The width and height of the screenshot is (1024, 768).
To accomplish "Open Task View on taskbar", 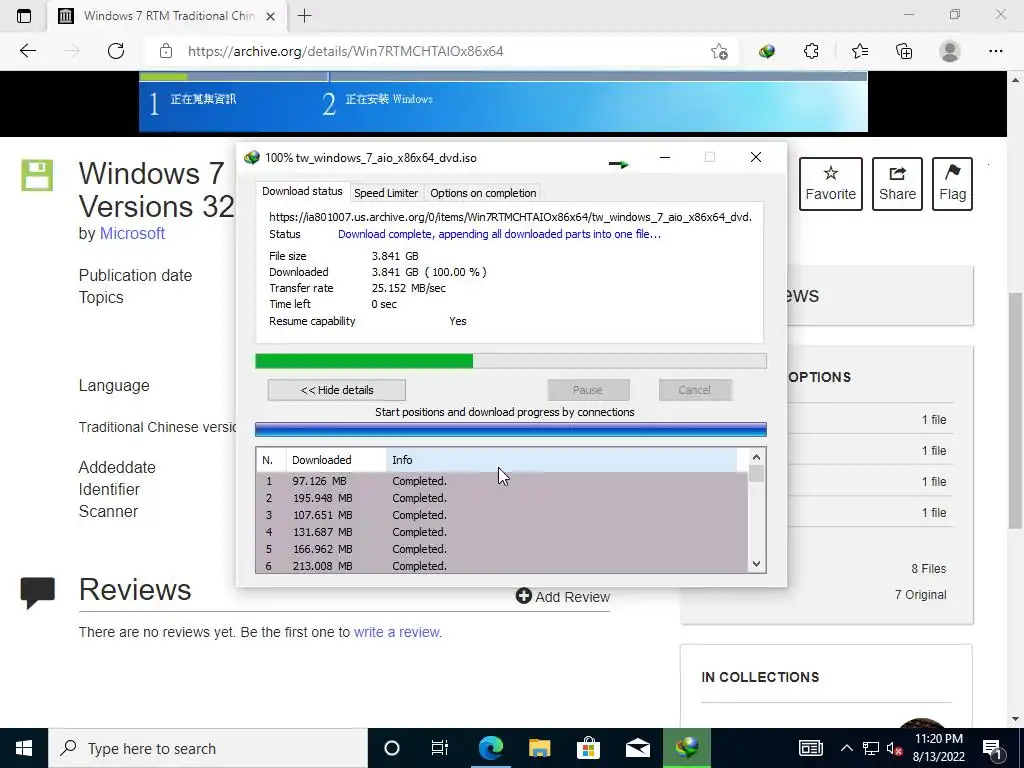I will [x=440, y=748].
